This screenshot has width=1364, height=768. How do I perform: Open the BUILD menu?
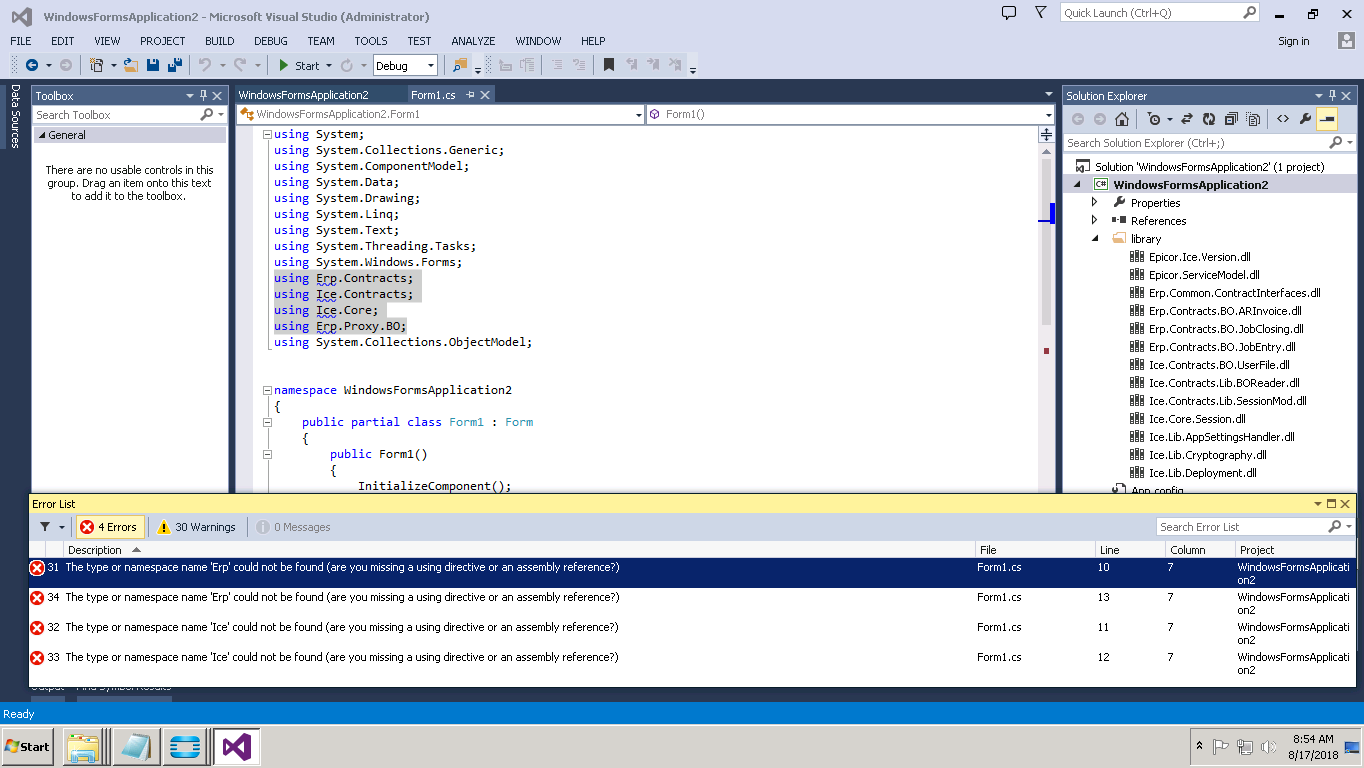pyautogui.click(x=220, y=41)
